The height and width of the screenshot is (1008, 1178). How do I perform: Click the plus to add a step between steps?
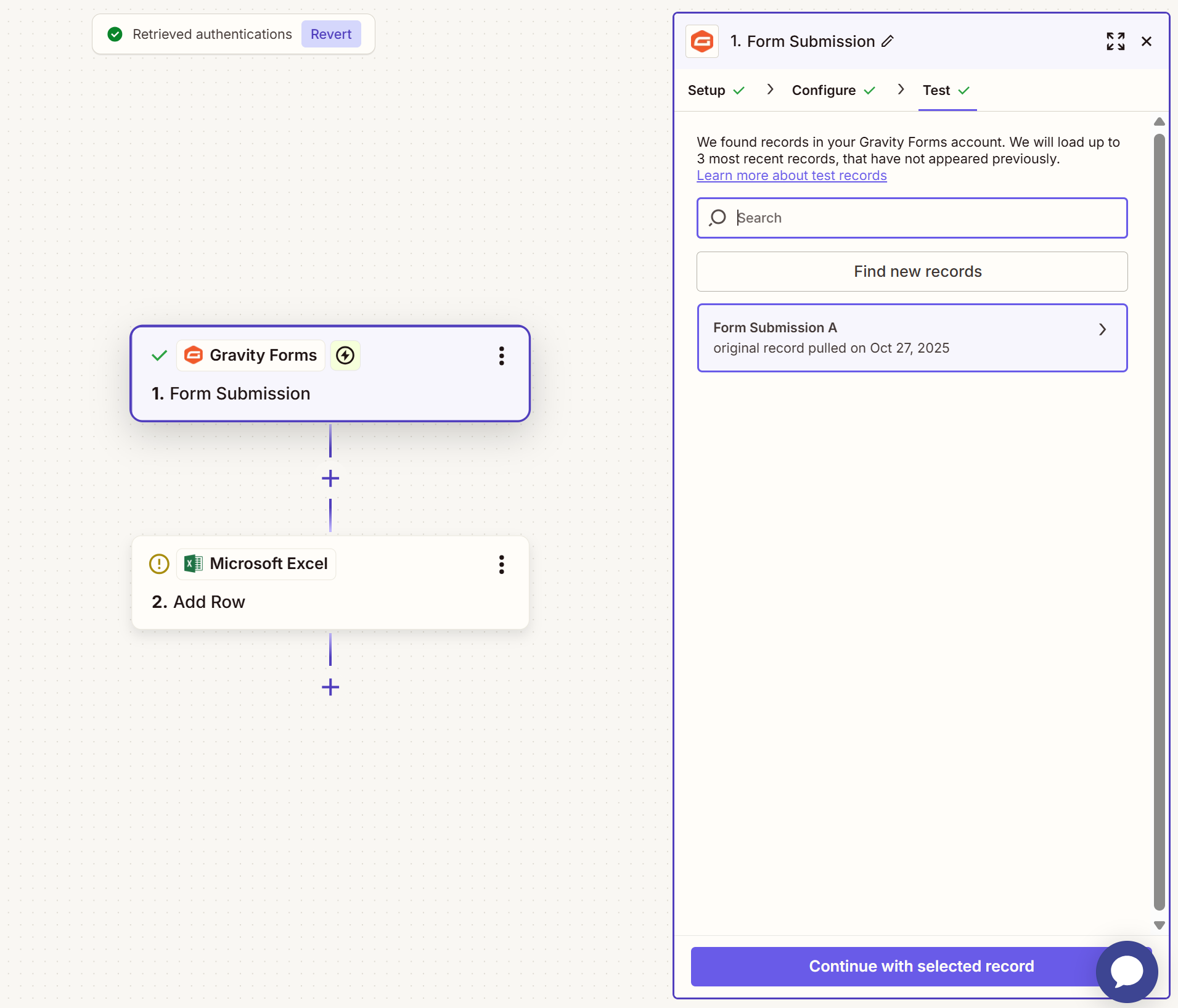(x=330, y=478)
